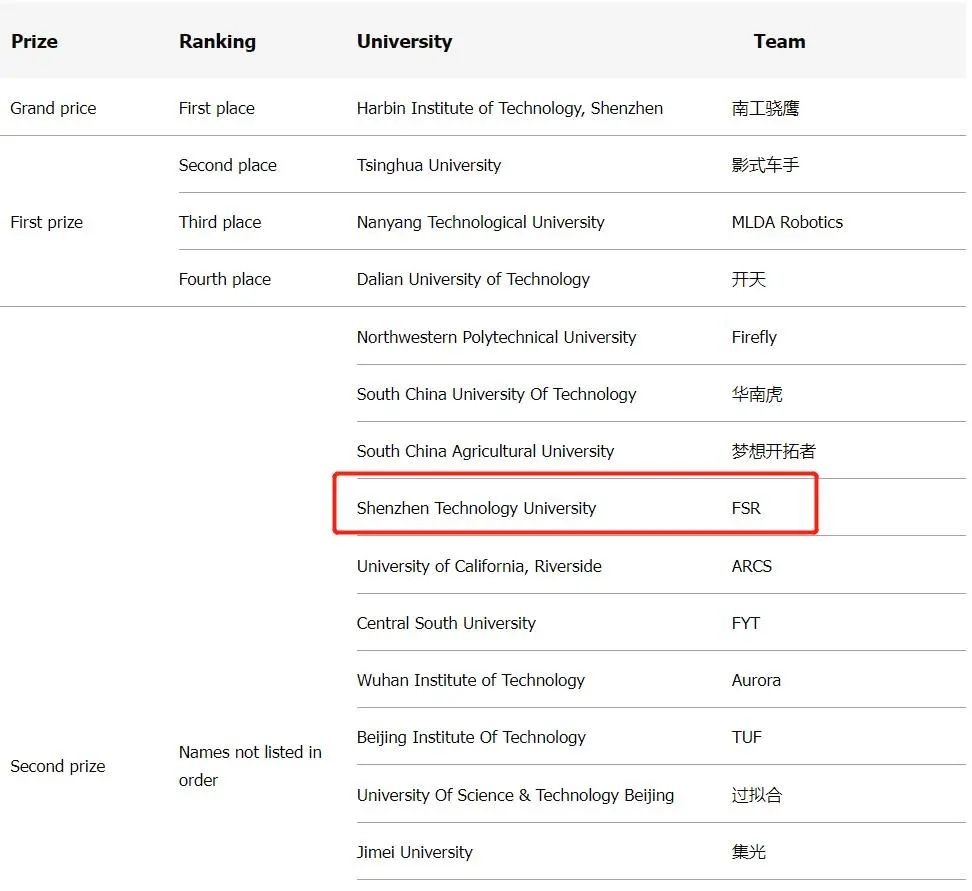Select Nanyang Technological University entry
This screenshot has height=891, width=972.
coord(480,222)
